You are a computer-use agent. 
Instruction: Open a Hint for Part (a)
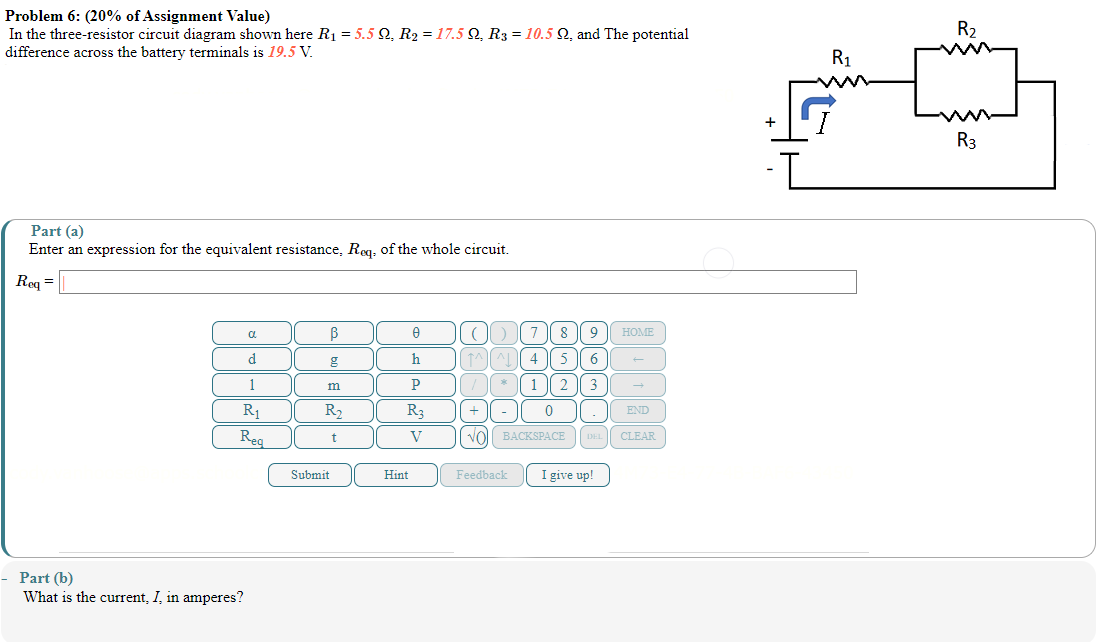click(x=396, y=474)
